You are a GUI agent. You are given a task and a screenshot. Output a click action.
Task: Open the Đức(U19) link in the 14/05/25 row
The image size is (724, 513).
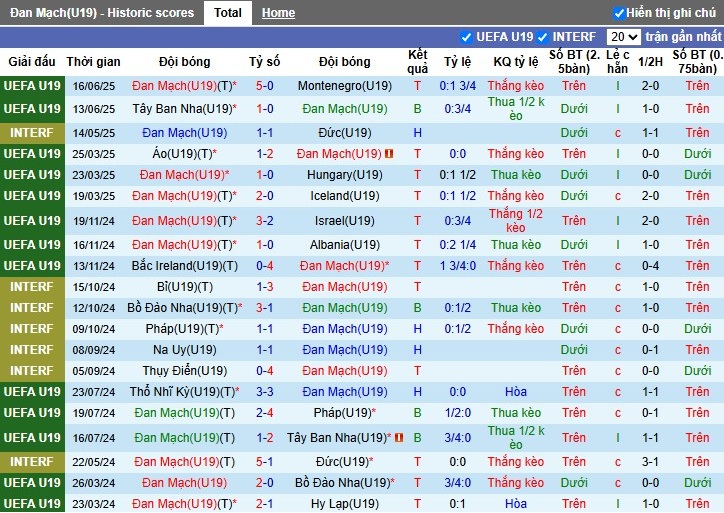coord(344,133)
